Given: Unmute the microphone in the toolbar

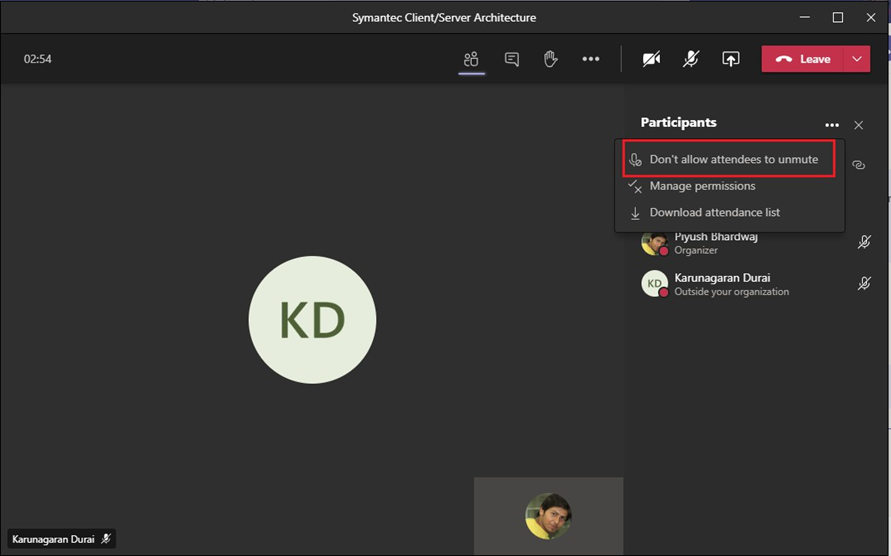Looking at the screenshot, I should tap(691, 59).
